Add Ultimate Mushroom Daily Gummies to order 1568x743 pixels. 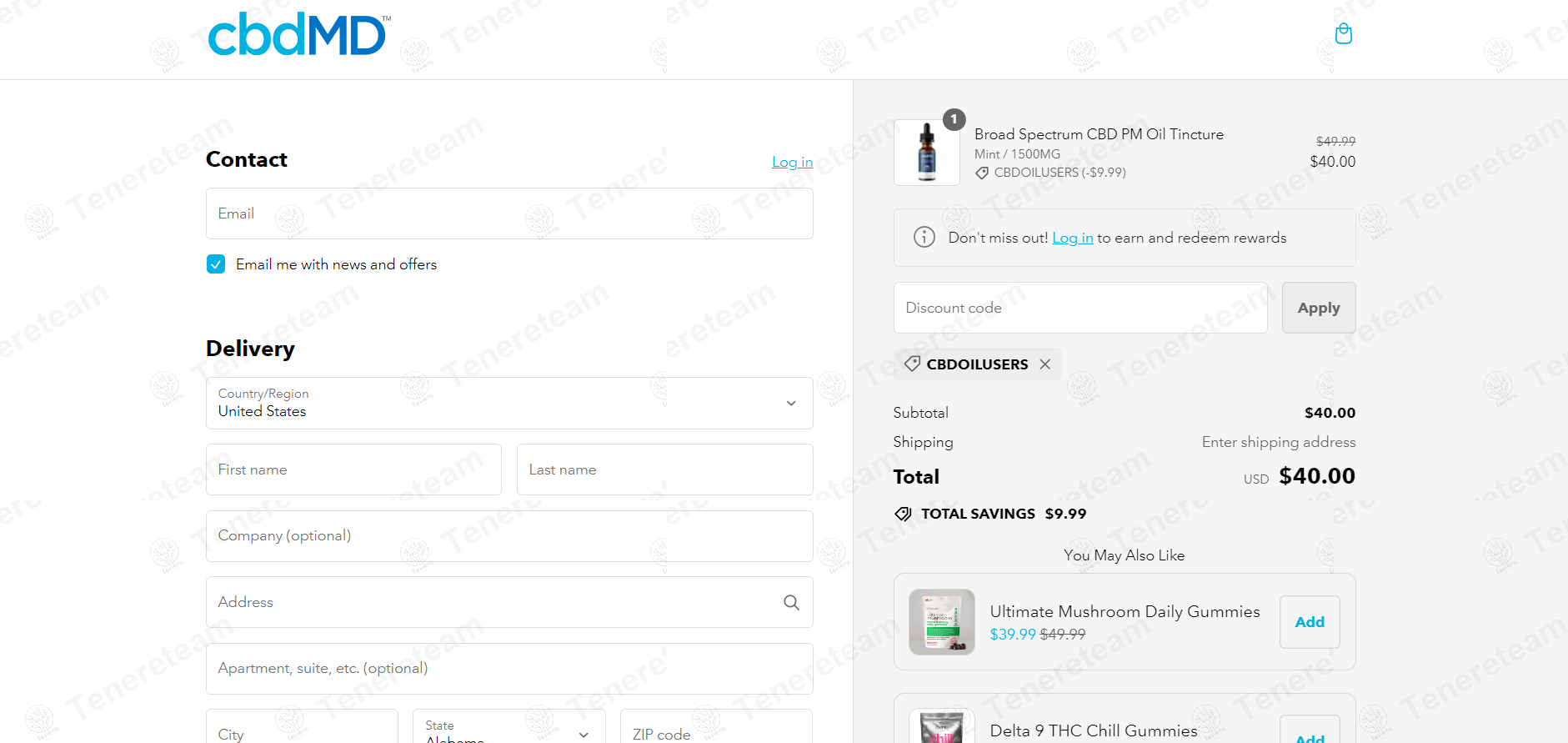[x=1310, y=622]
